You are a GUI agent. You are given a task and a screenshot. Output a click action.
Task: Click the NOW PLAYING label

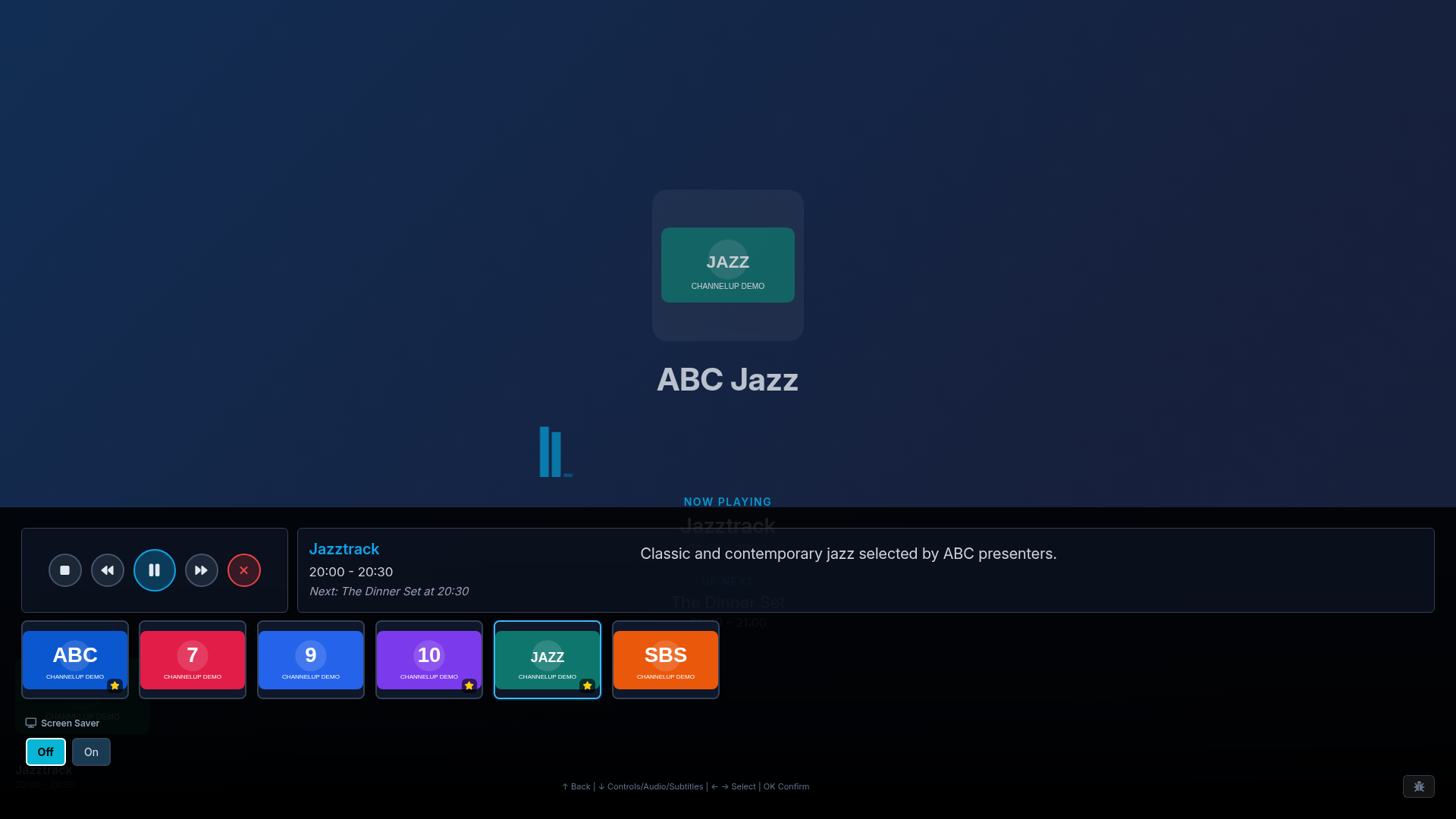coord(728,502)
